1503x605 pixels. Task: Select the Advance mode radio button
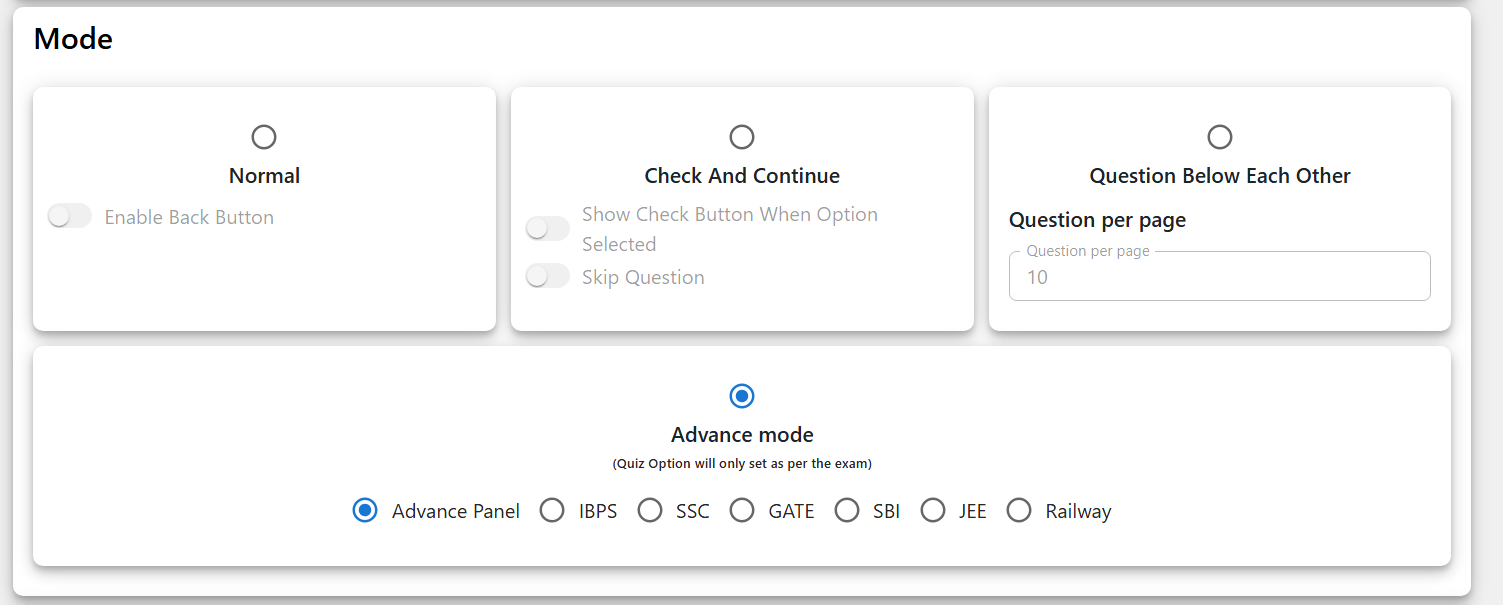click(x=742, y=396)
